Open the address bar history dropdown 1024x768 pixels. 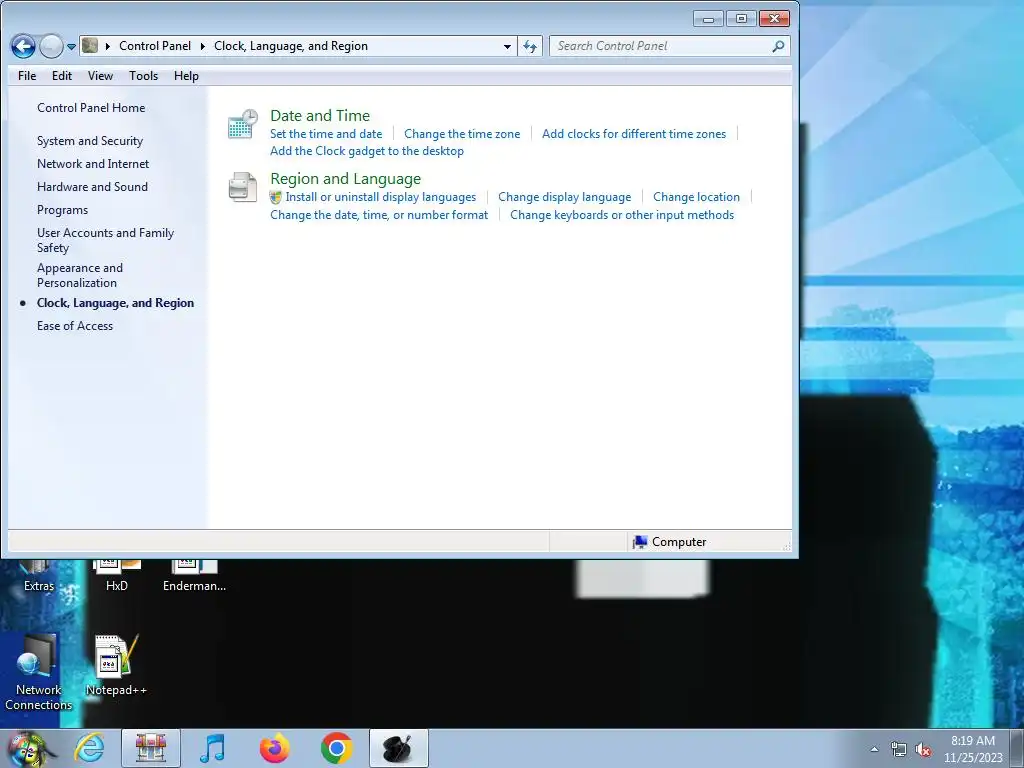(x=507, y=46)
